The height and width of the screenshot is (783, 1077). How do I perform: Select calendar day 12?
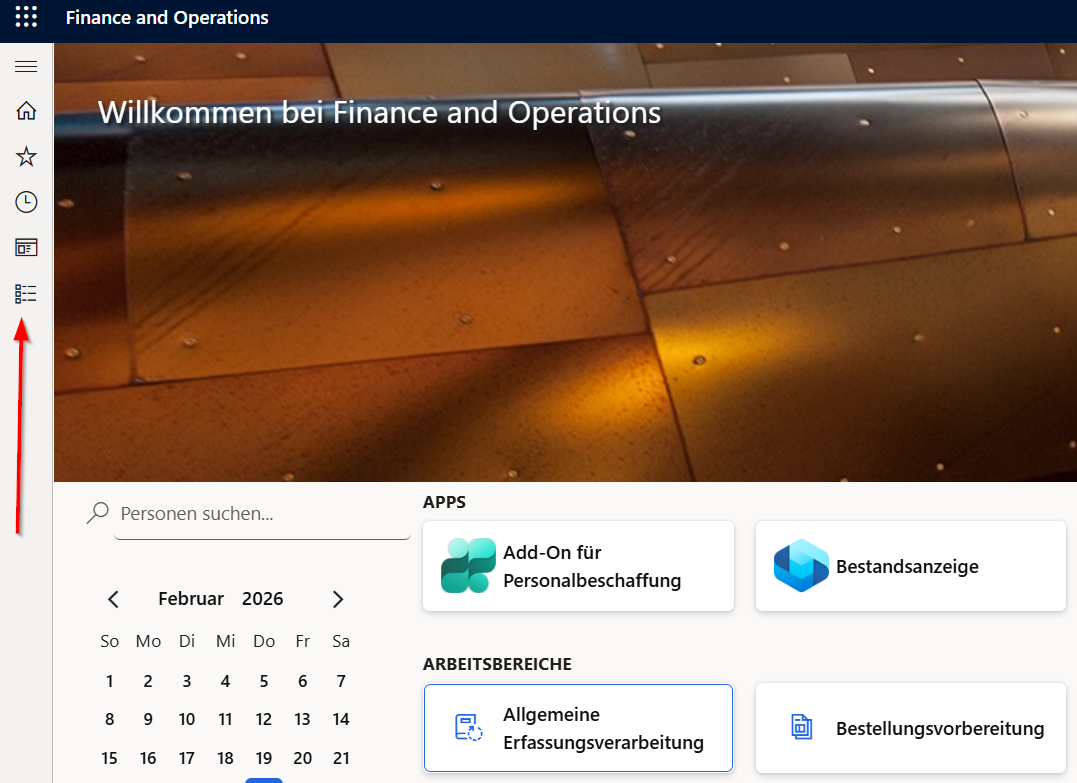pyautogui.click(x=264, y=719)
